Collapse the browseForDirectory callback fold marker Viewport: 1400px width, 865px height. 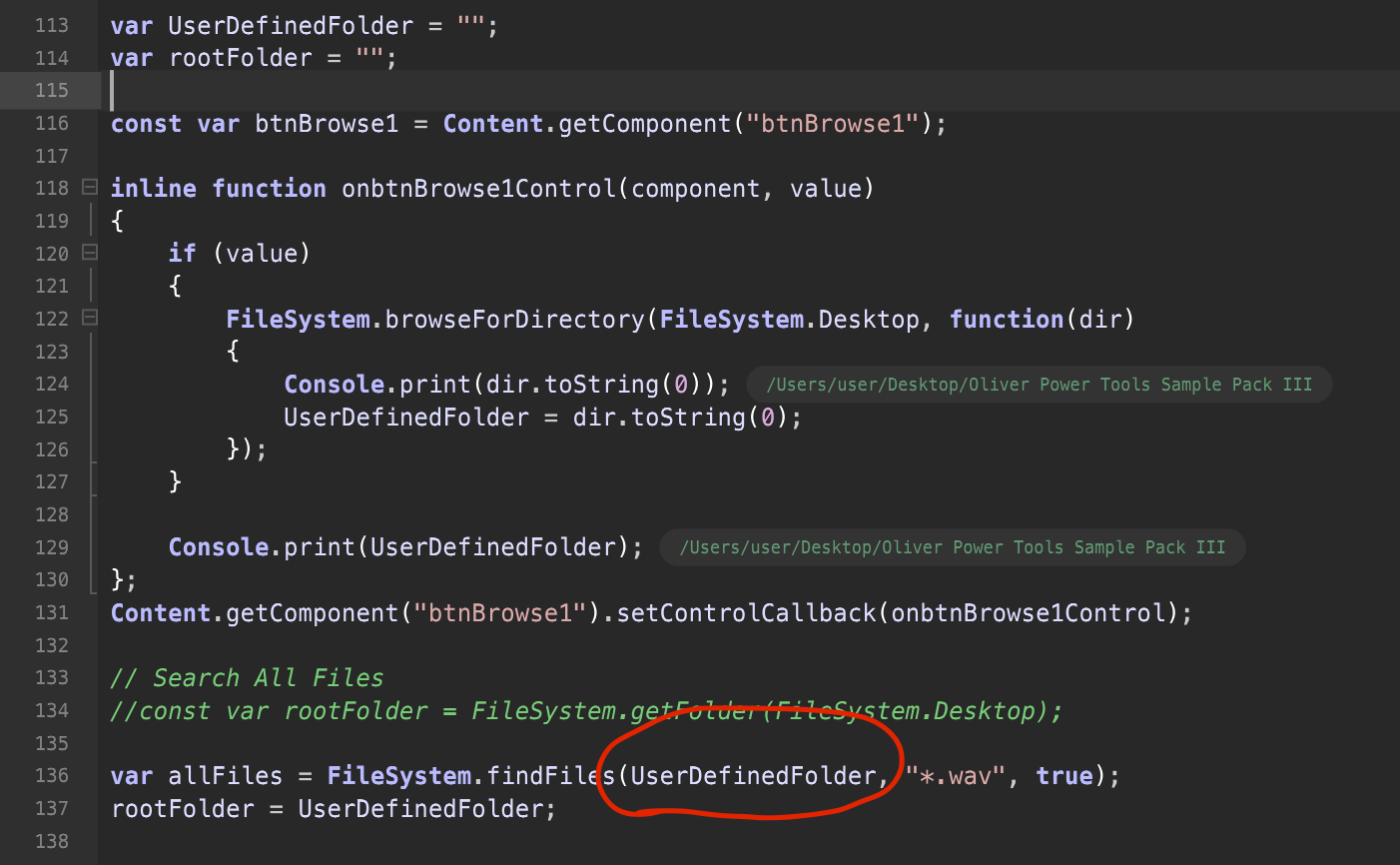pyautogui.click(x=88, y=318)
